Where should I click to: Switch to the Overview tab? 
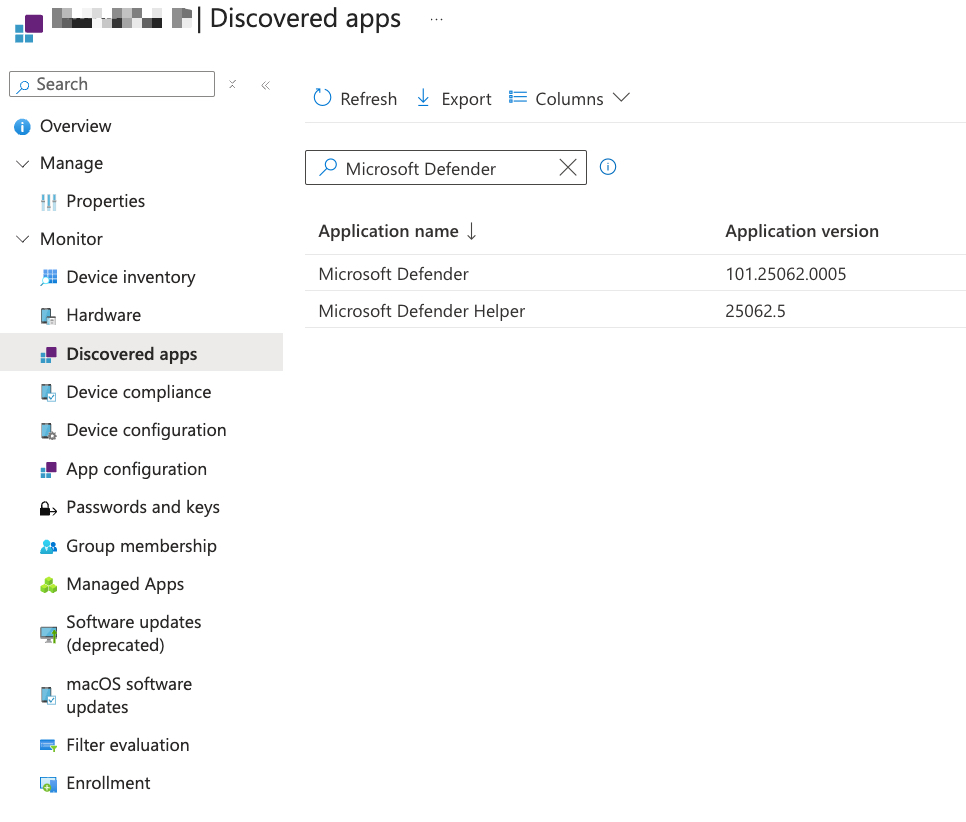tap(75, 126)
